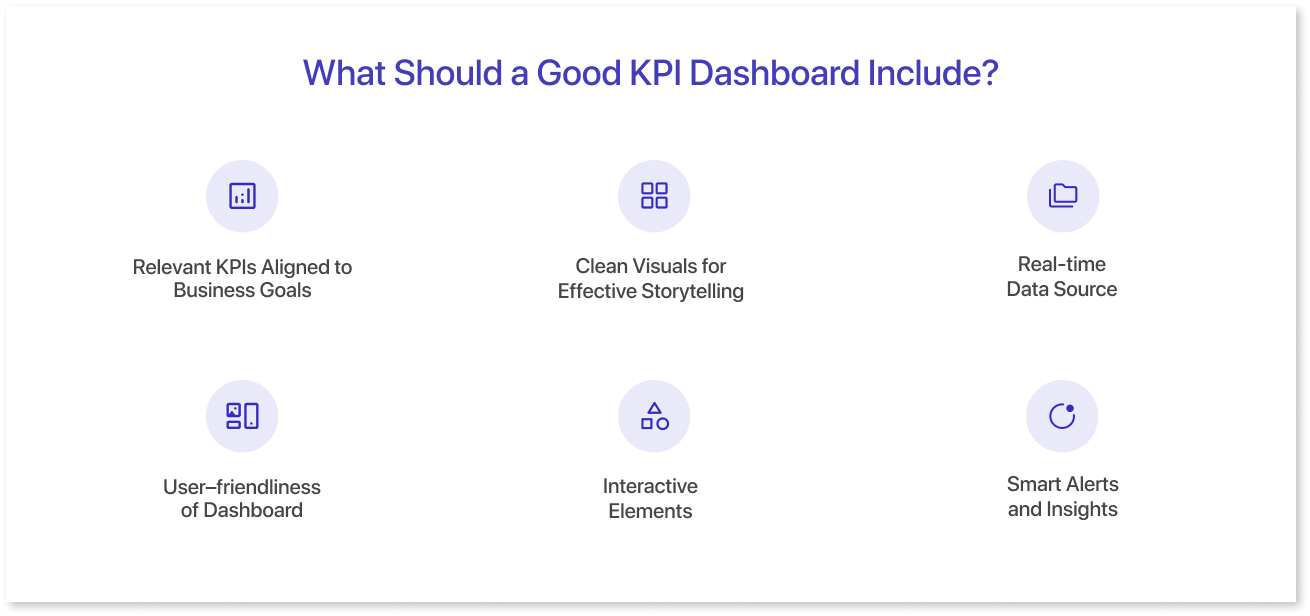Click the circle notification icon above Smart Alerts
The height and width of the screenshot is (616, 1310).
(x=1062, y=416)
